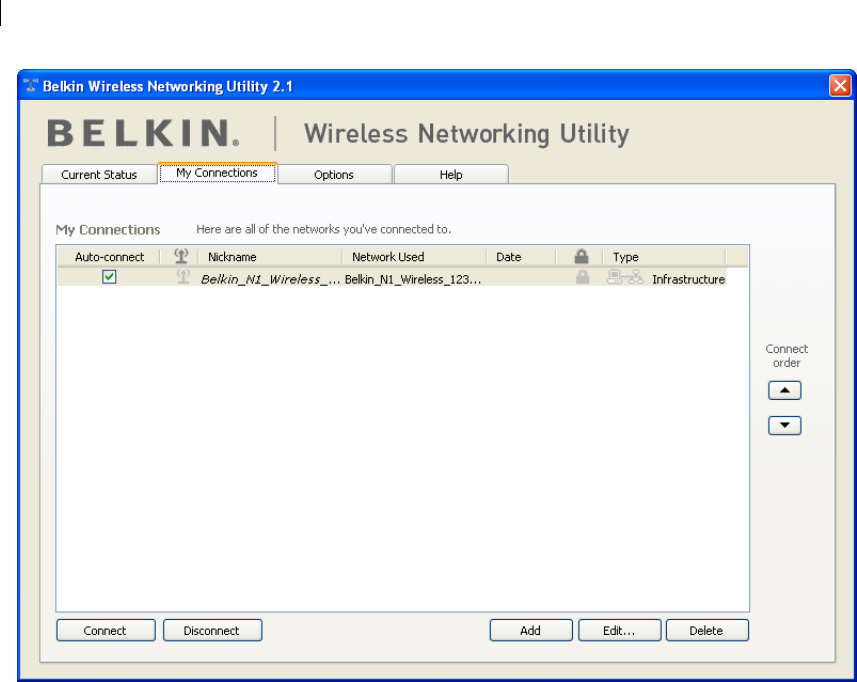The image size is (857, 682).
Task: Select the My Connections tab
Action: point(217,173)
